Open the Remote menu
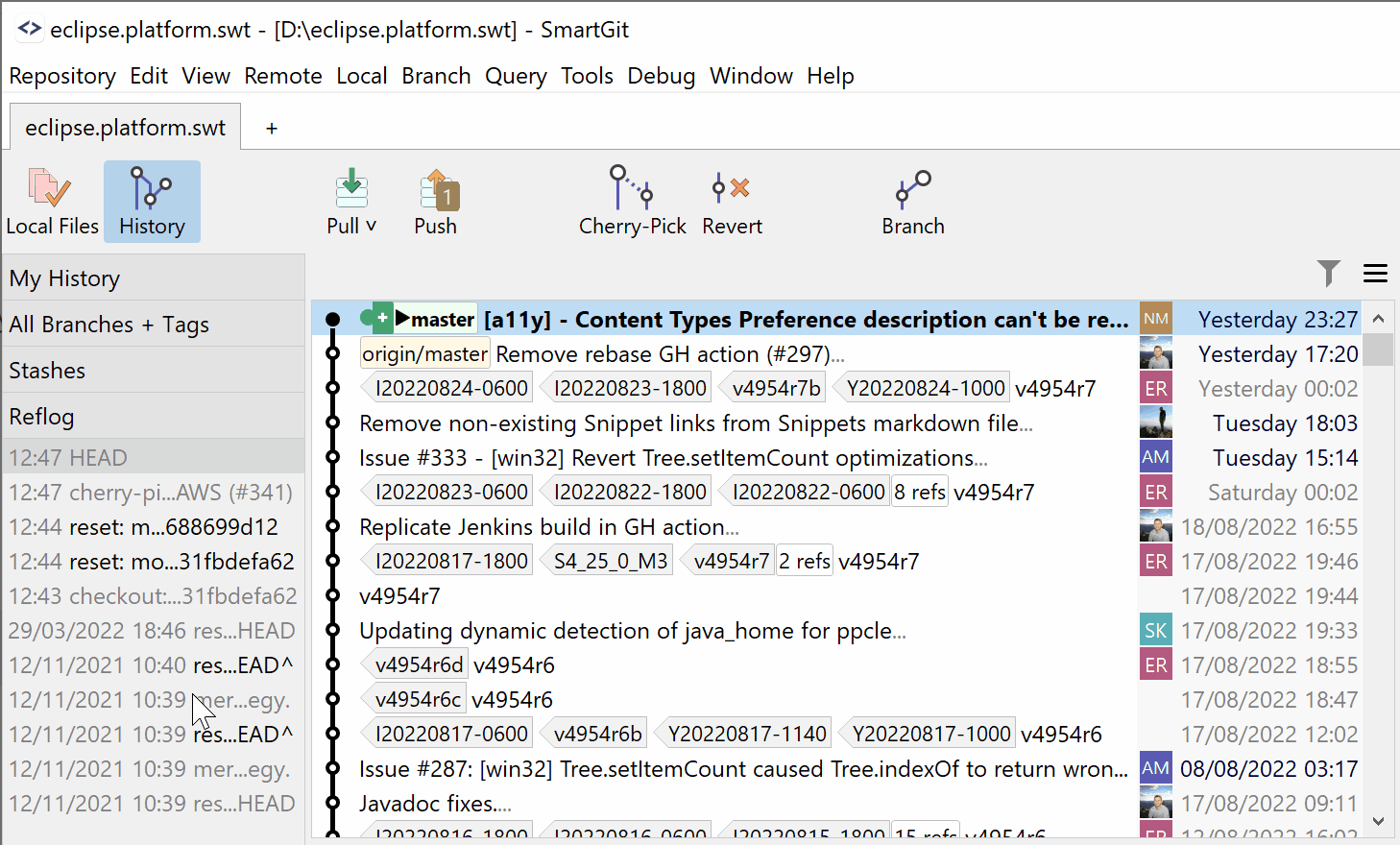The width and height of the screenshot is (1400, 845). click(283, 76)
